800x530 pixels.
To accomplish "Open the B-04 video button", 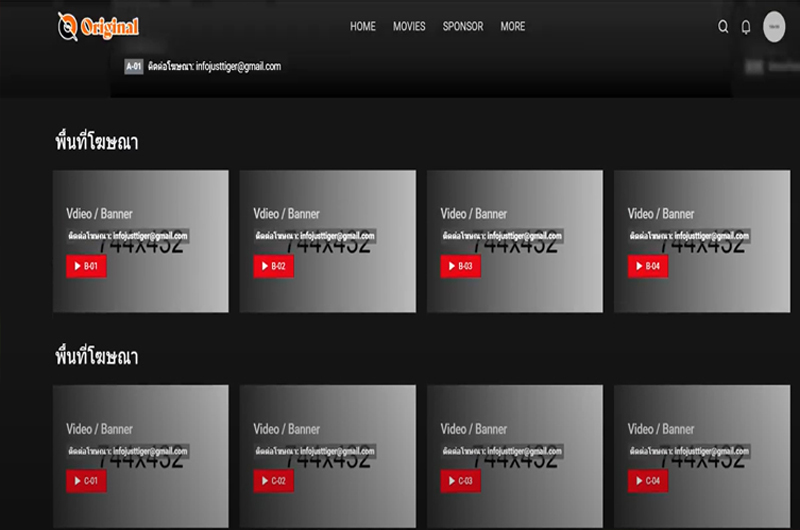I will click(647, 267).
